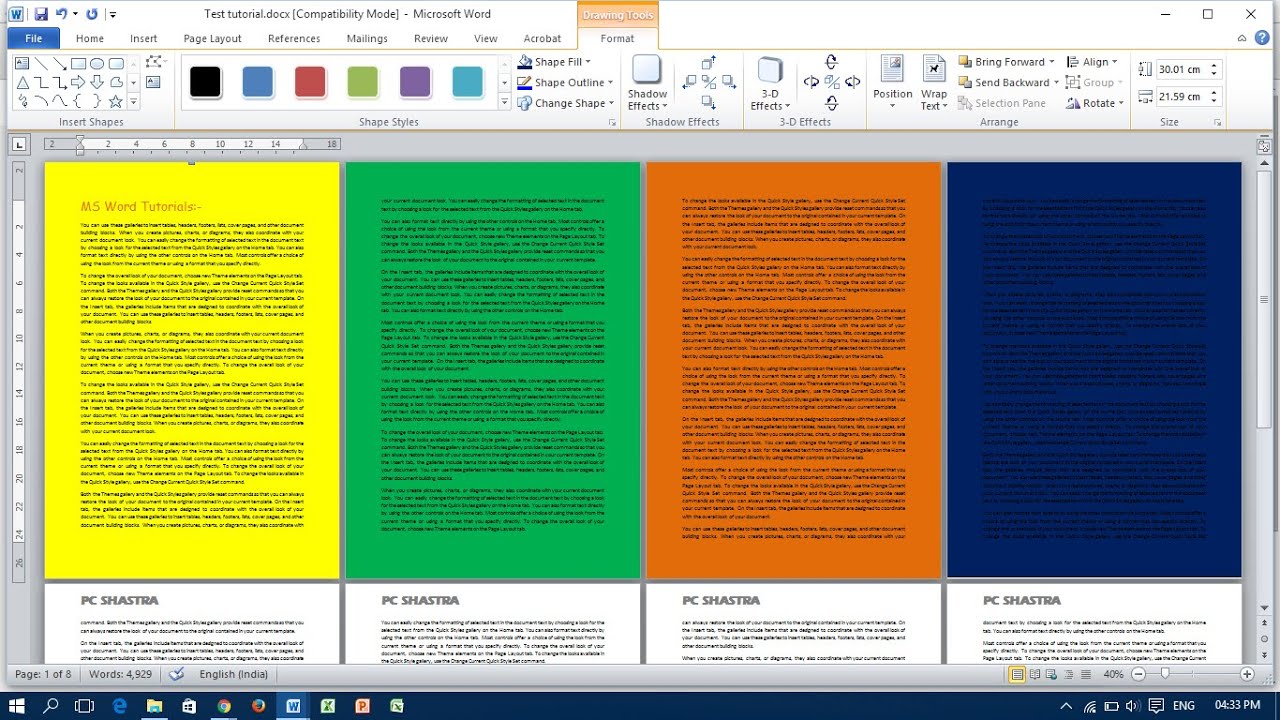Open the Customize Quick Access Toolbar dropdown
This screenshot has width=1280, height=720.
pyautogui.click(x=112, y=14)
